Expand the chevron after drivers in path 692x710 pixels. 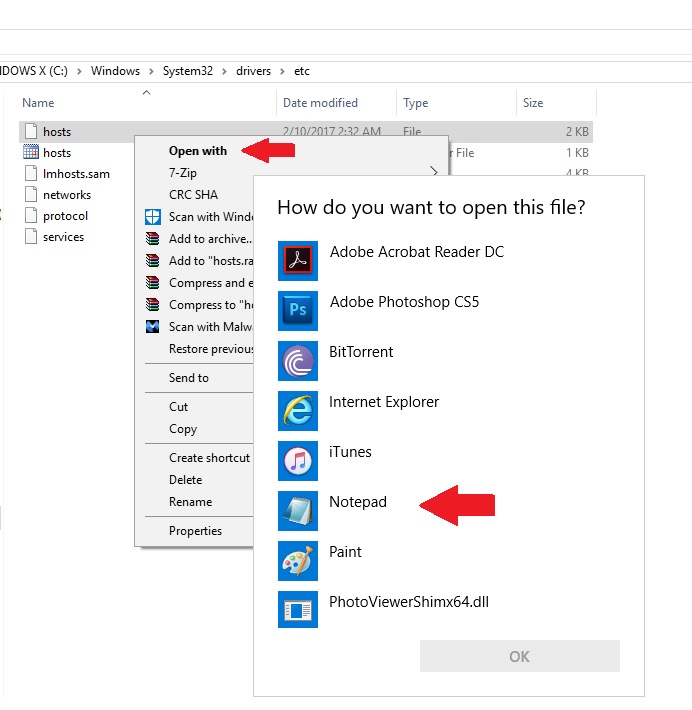click(283, 71)
